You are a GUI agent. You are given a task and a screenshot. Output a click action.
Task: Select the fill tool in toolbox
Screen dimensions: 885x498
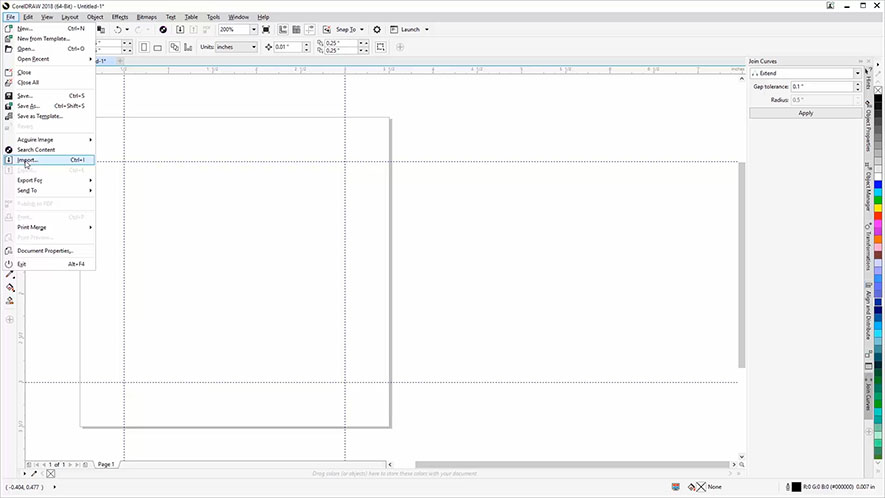tap(10, 287)
